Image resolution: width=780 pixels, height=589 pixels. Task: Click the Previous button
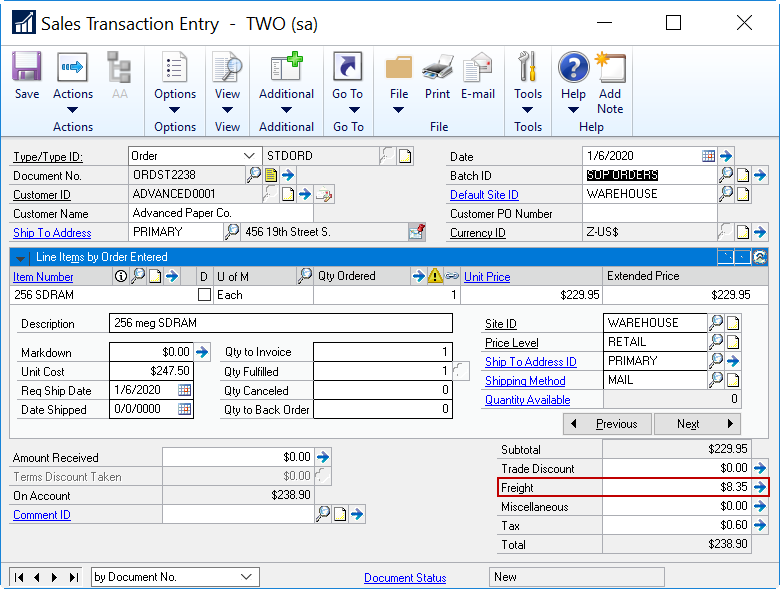(607, 424)
